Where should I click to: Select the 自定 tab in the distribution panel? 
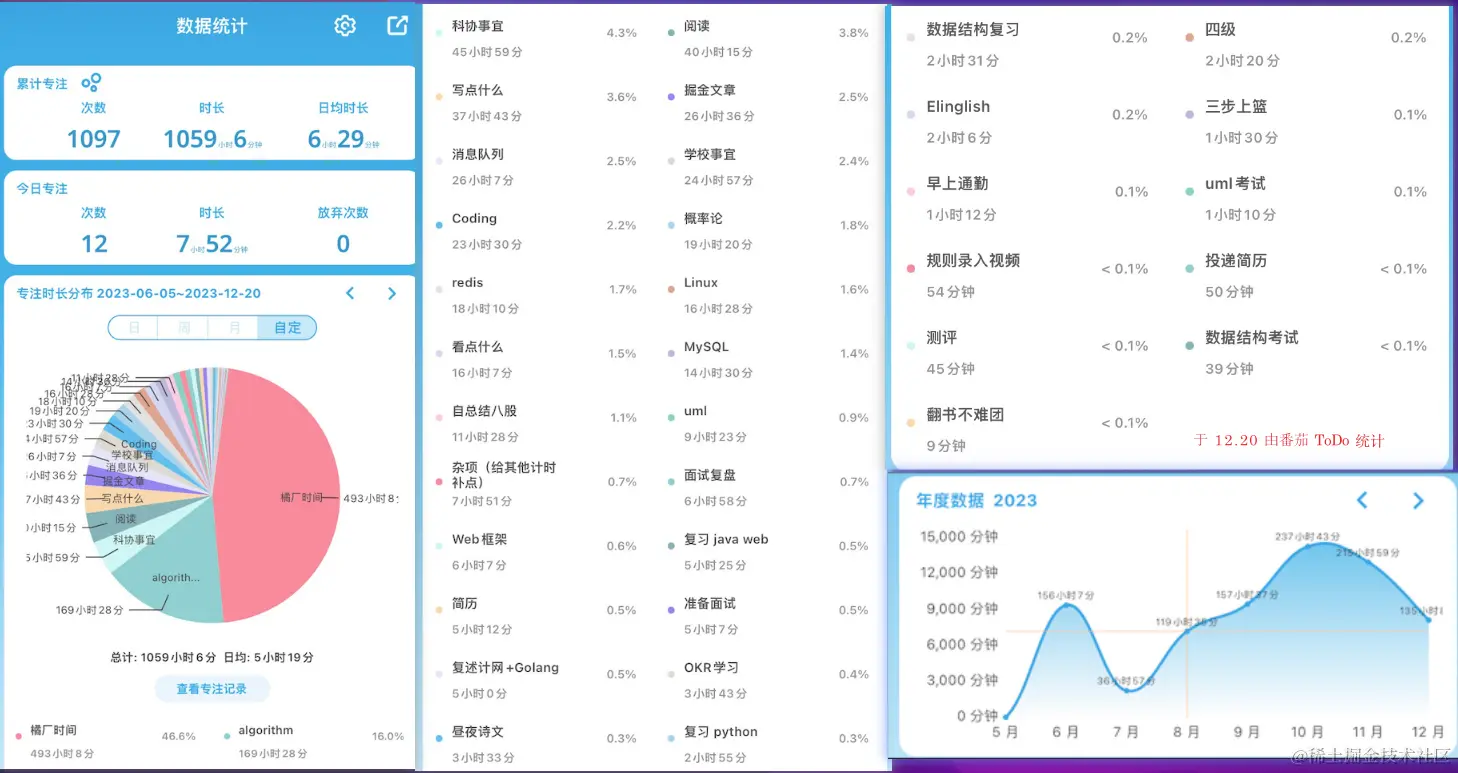coord(287,327)
